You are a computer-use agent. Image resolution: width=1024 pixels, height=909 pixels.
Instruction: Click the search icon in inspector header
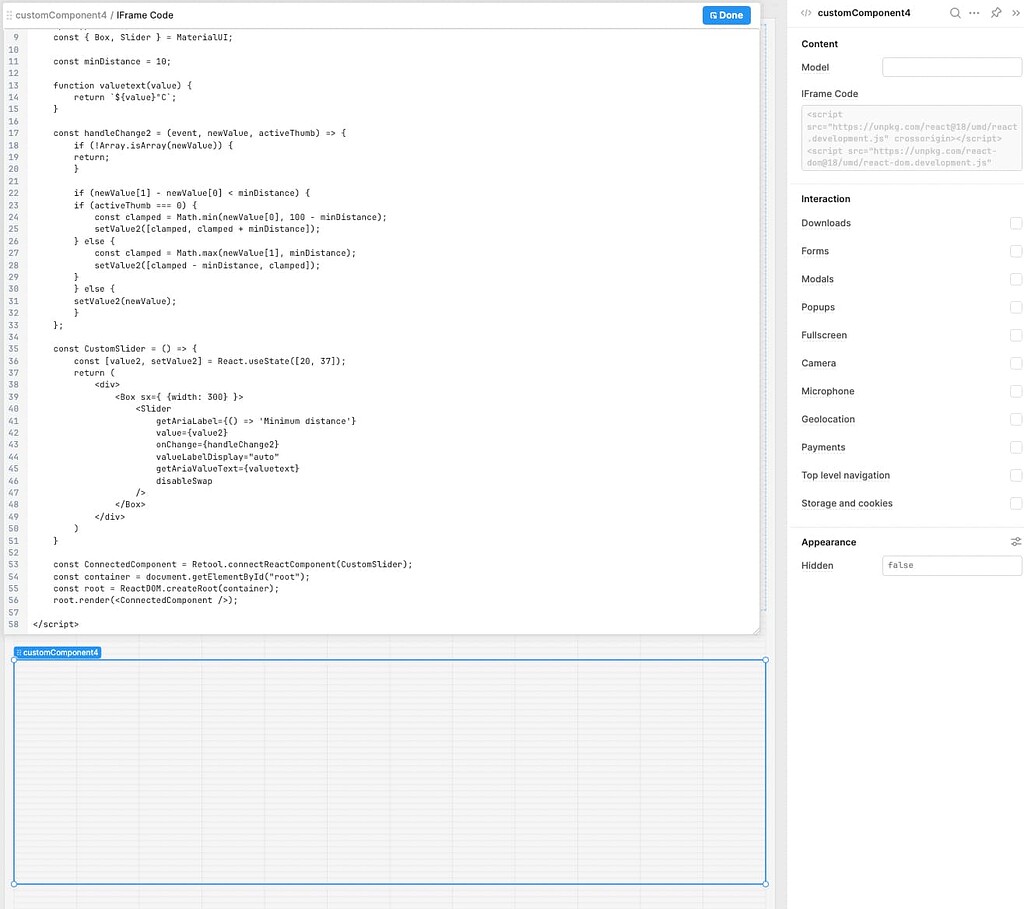coord(955,13)
